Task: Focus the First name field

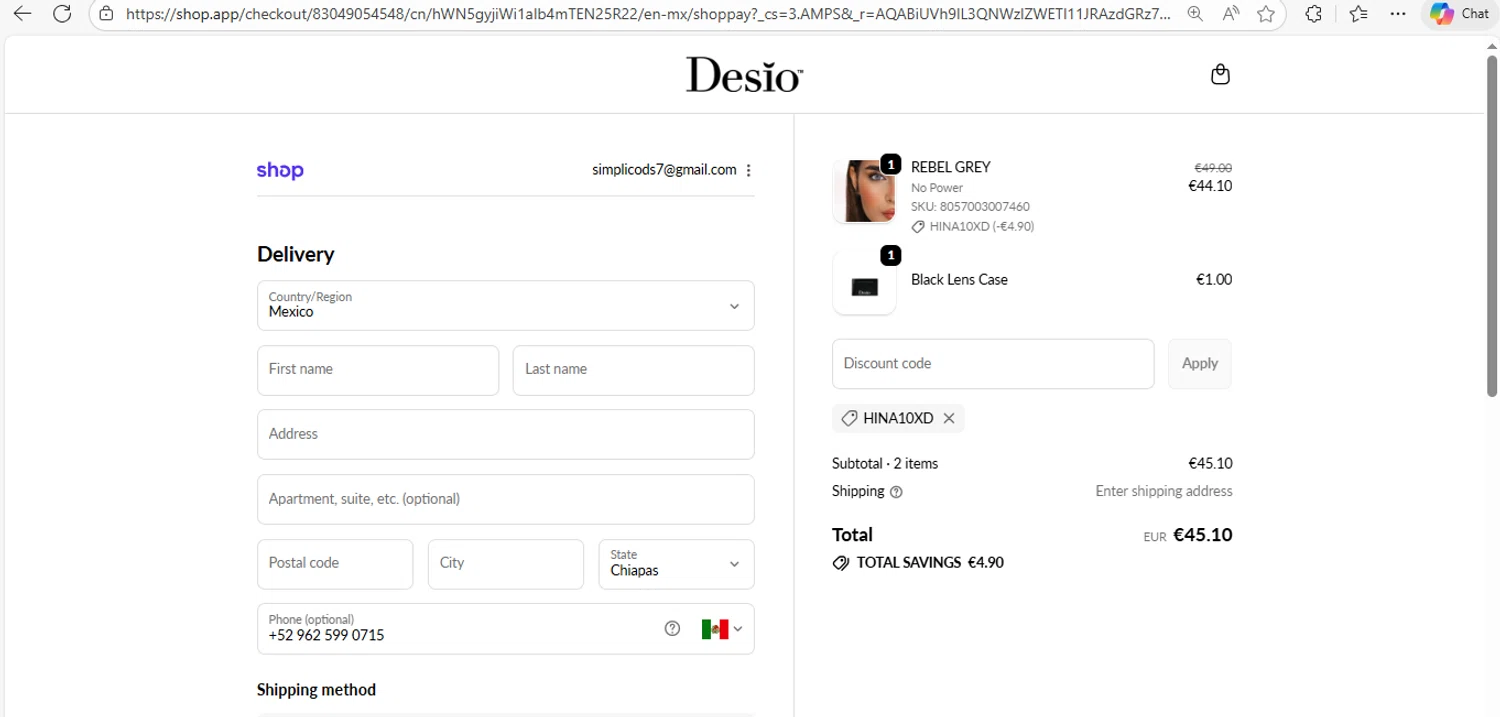Action: pos(378,370)
